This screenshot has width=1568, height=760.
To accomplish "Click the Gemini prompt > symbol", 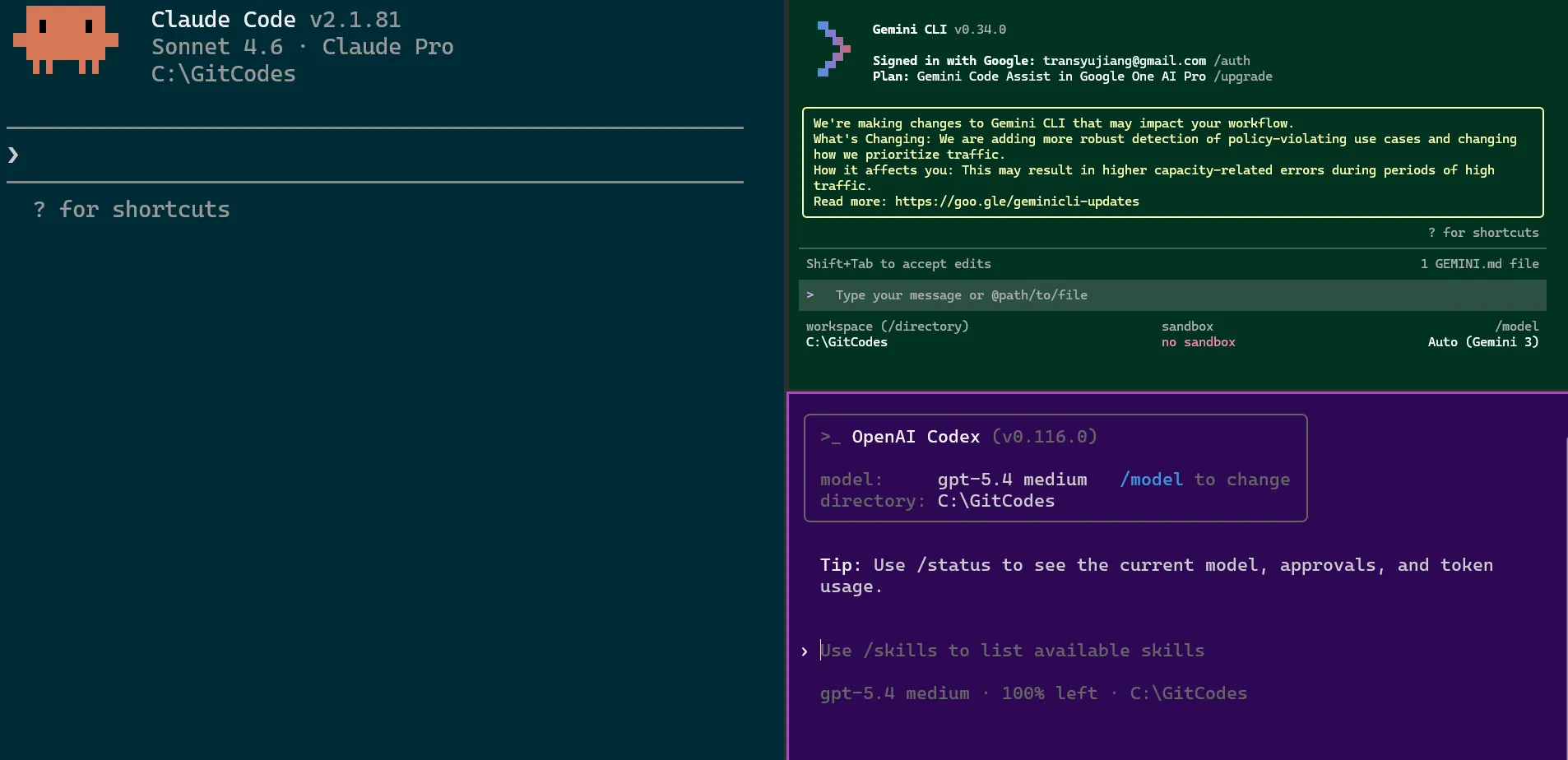I will click(x=810, y=294).
